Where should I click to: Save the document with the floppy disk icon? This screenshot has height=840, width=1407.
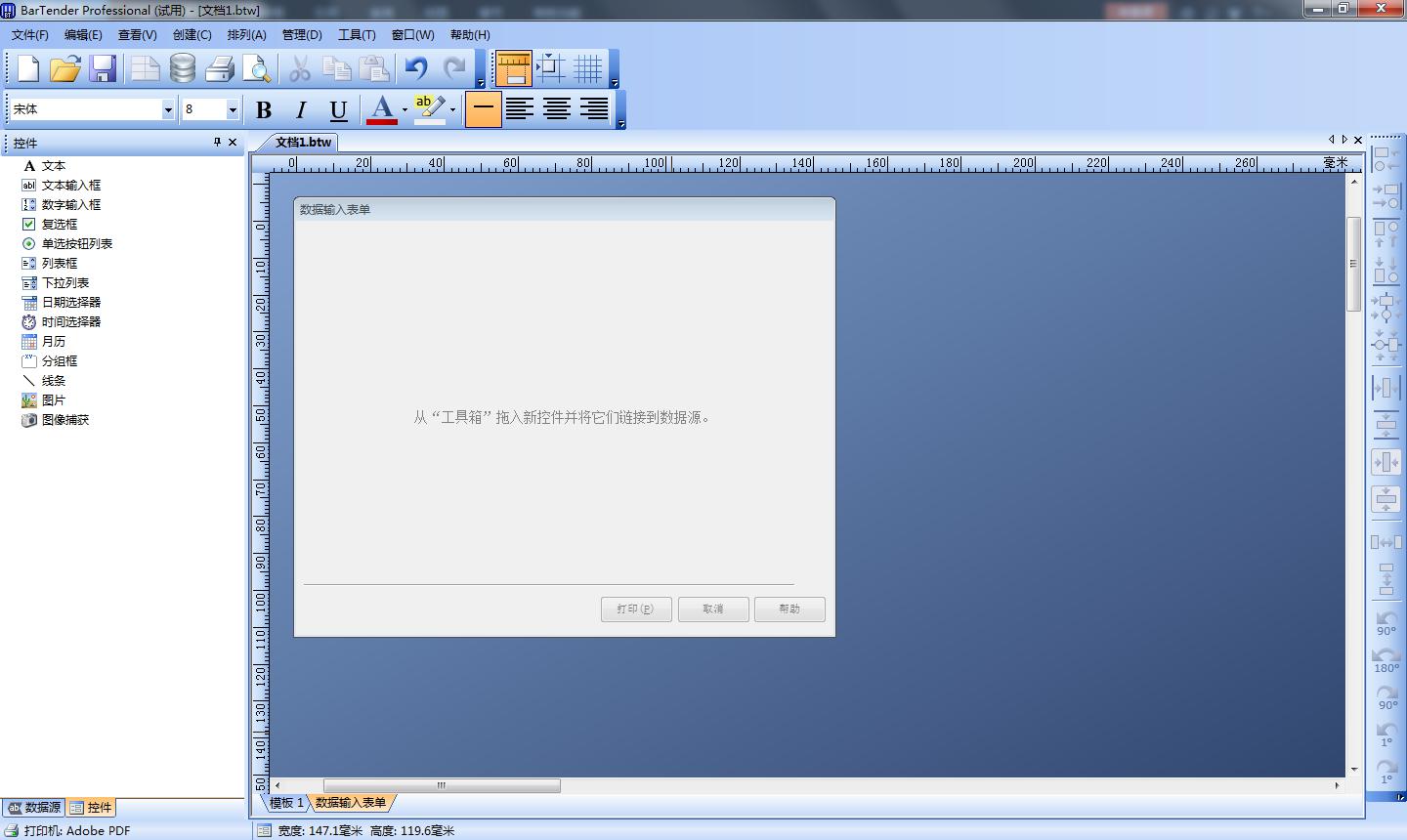pyautogui.click(x=103, y=68)
